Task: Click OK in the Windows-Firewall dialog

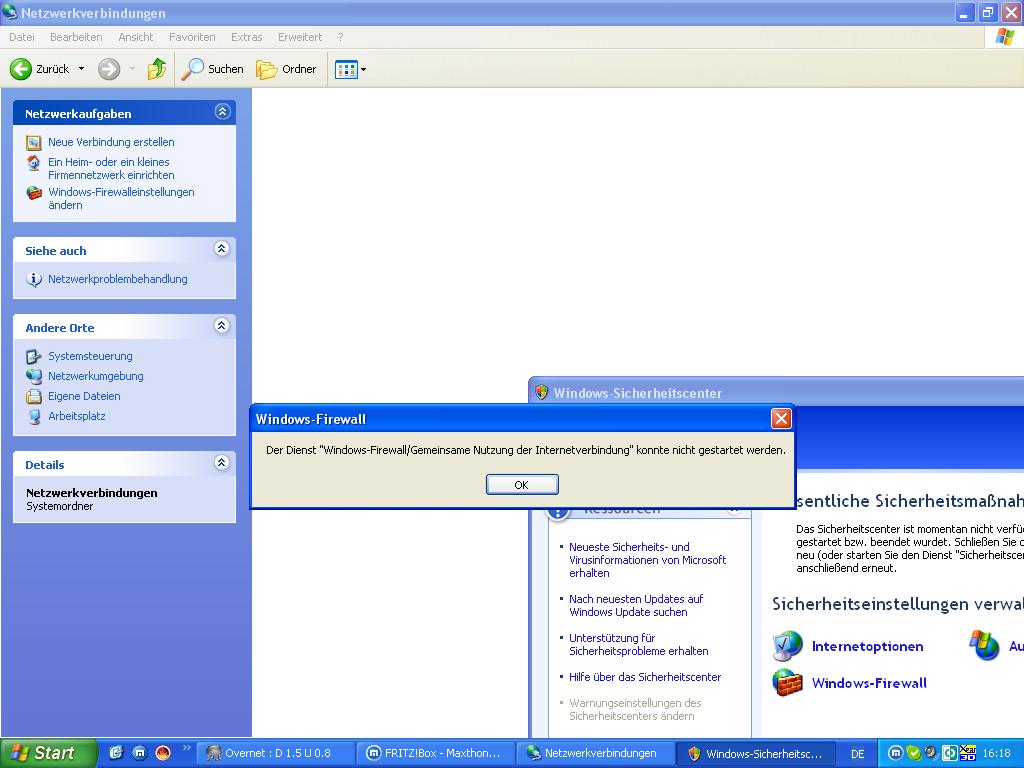Action: tap(522, 485)
